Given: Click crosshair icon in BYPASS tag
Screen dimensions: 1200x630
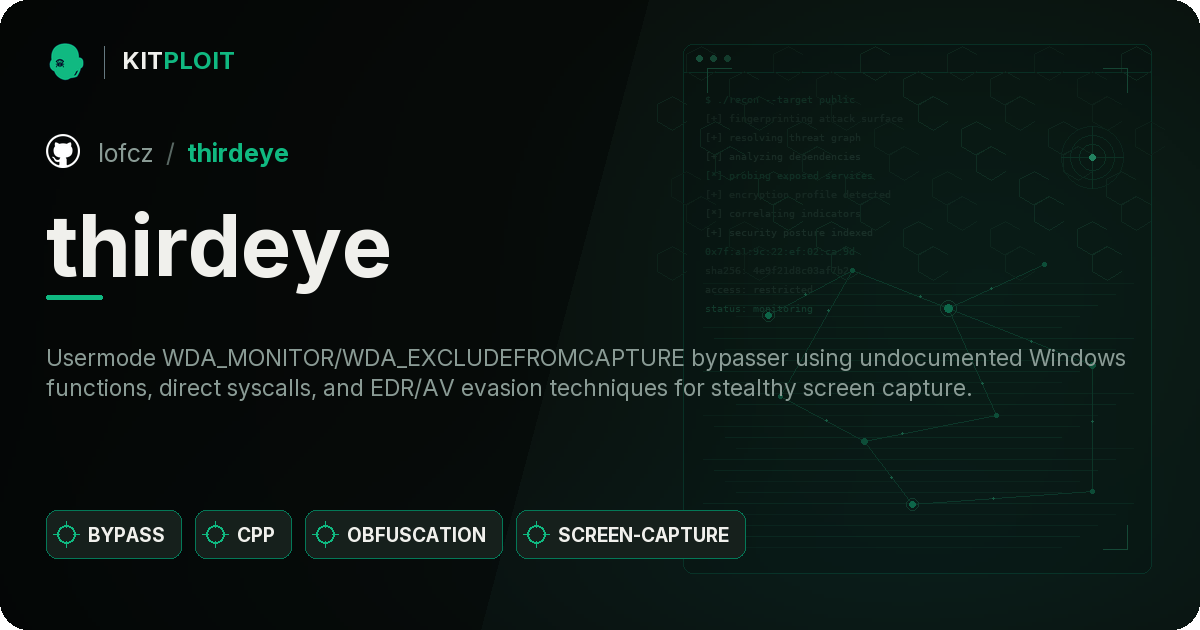Looking at the screenshot, I should point(67,535).
